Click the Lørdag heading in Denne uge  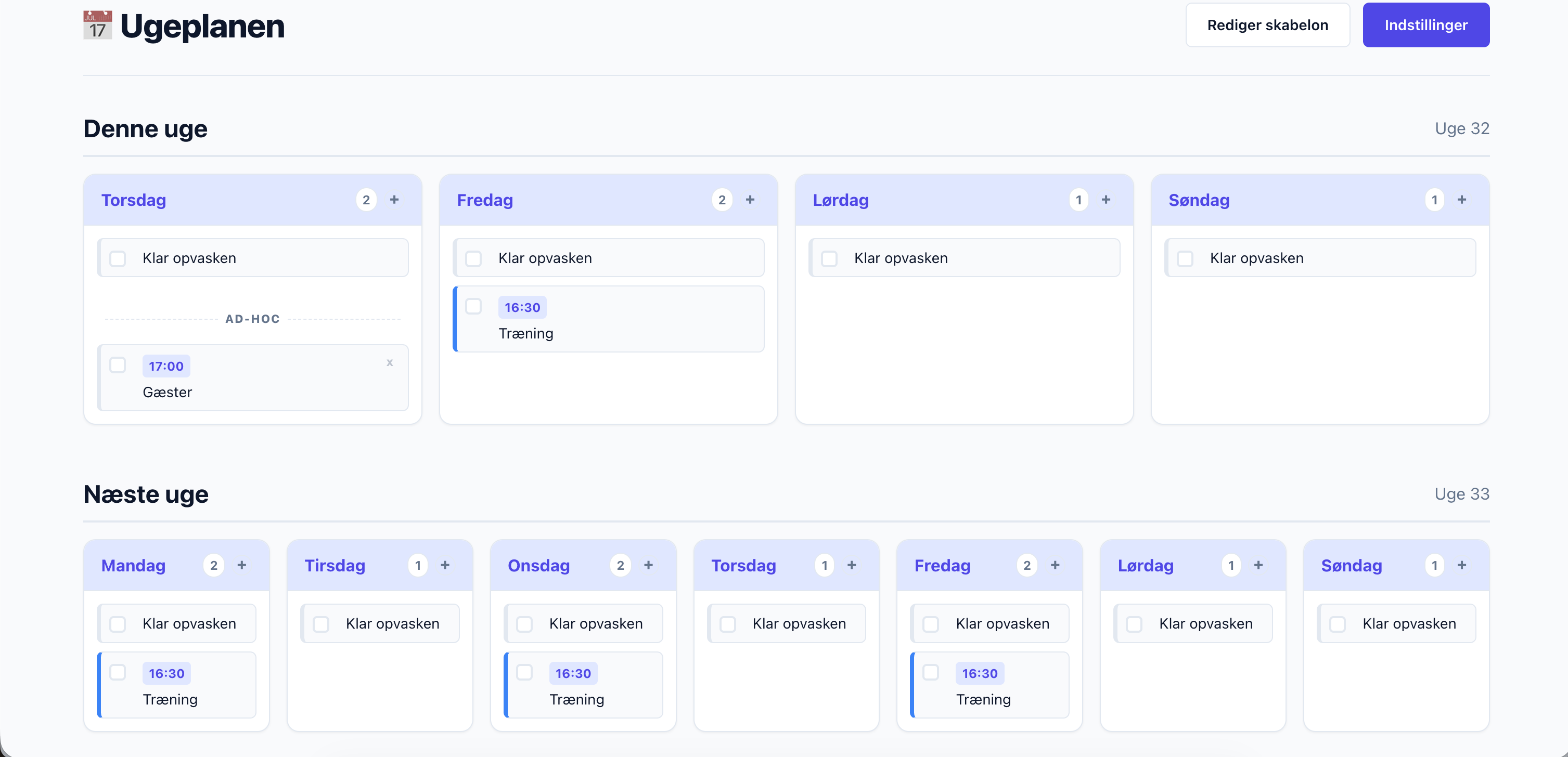[x=841, y=200]
